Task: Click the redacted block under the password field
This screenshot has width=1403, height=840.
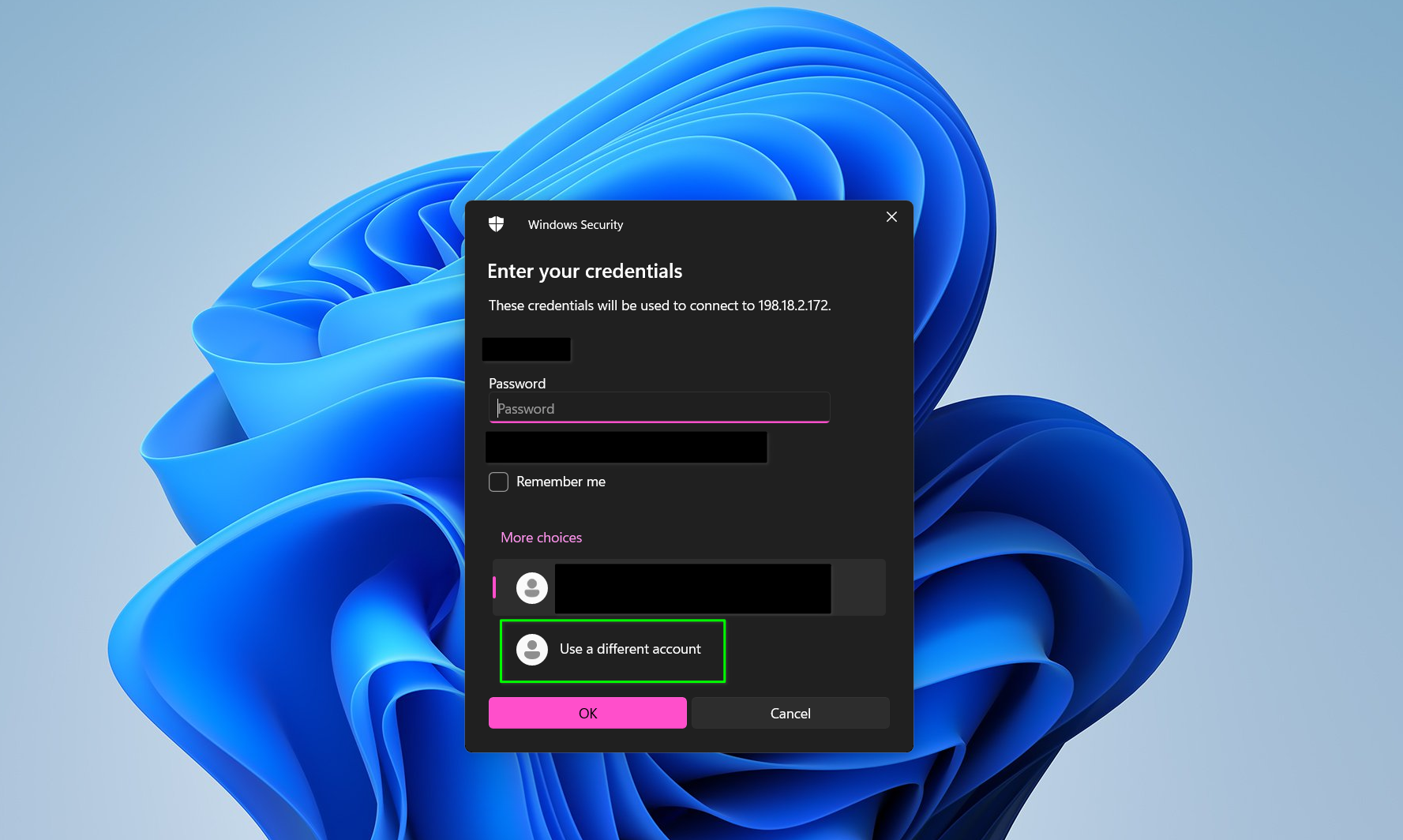Action: pyautogui.click(x=626, y=448)
